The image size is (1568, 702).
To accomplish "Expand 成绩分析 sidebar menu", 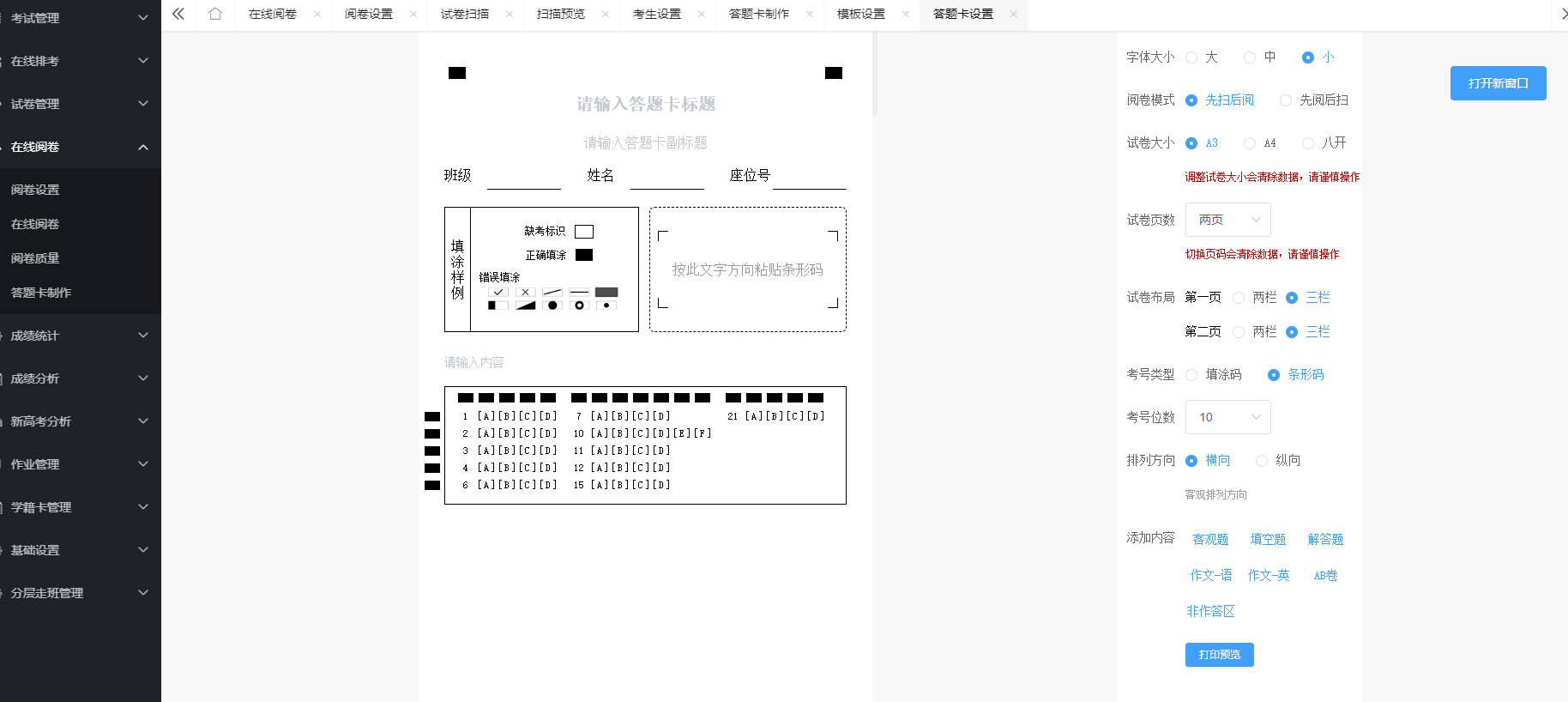I will (81, 378).
